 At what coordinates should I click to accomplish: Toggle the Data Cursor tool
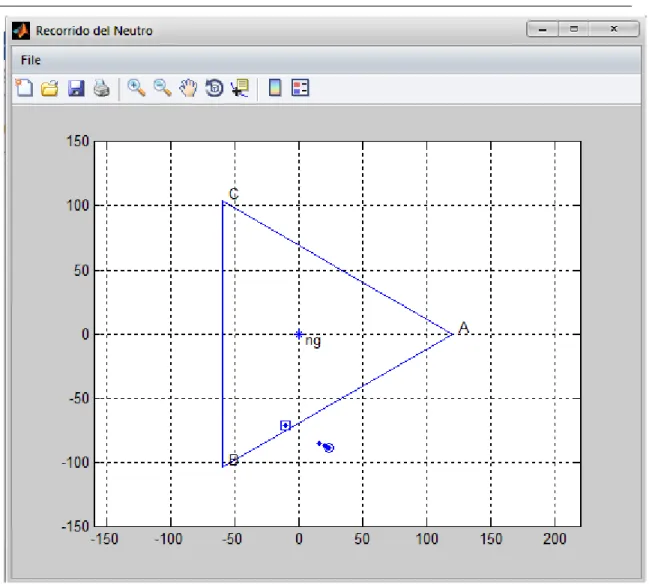tap(240, 88)
